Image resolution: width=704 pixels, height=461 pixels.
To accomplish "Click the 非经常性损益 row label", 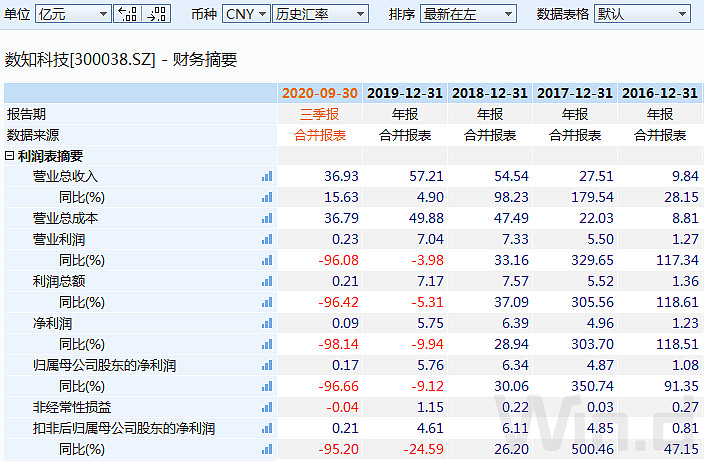I will [72, 407].
